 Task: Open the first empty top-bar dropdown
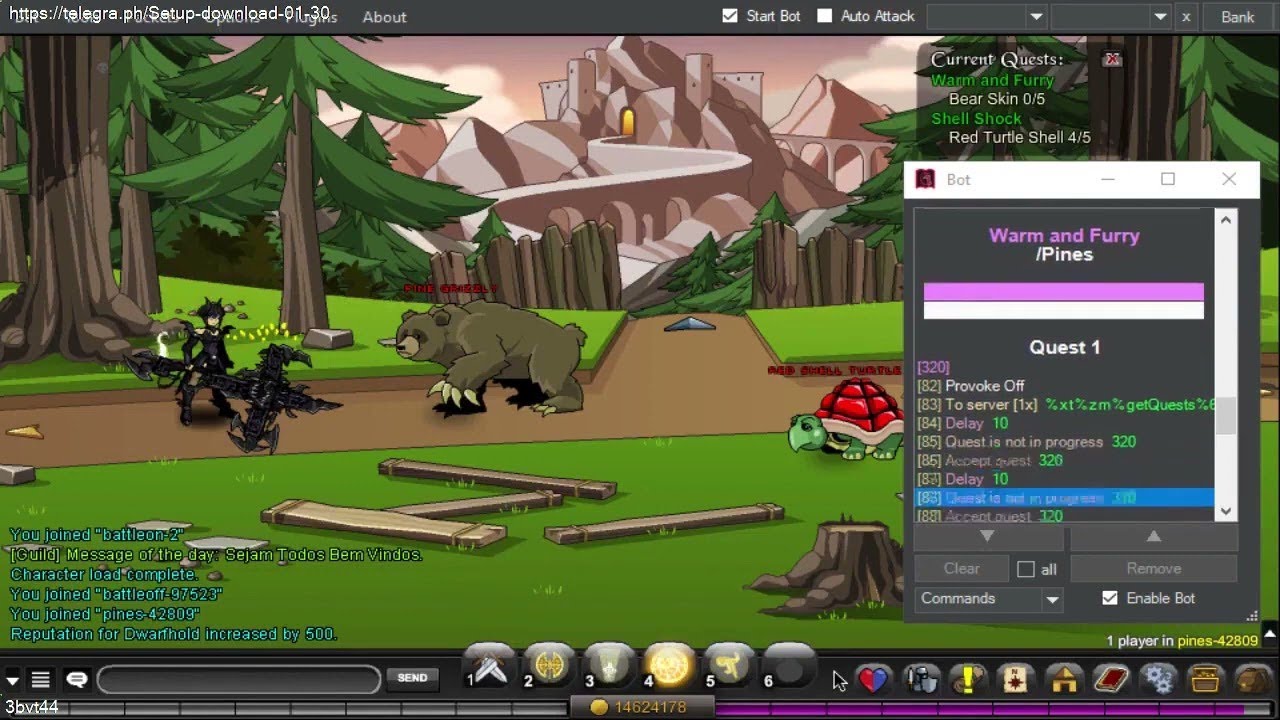tap(986, 17)
